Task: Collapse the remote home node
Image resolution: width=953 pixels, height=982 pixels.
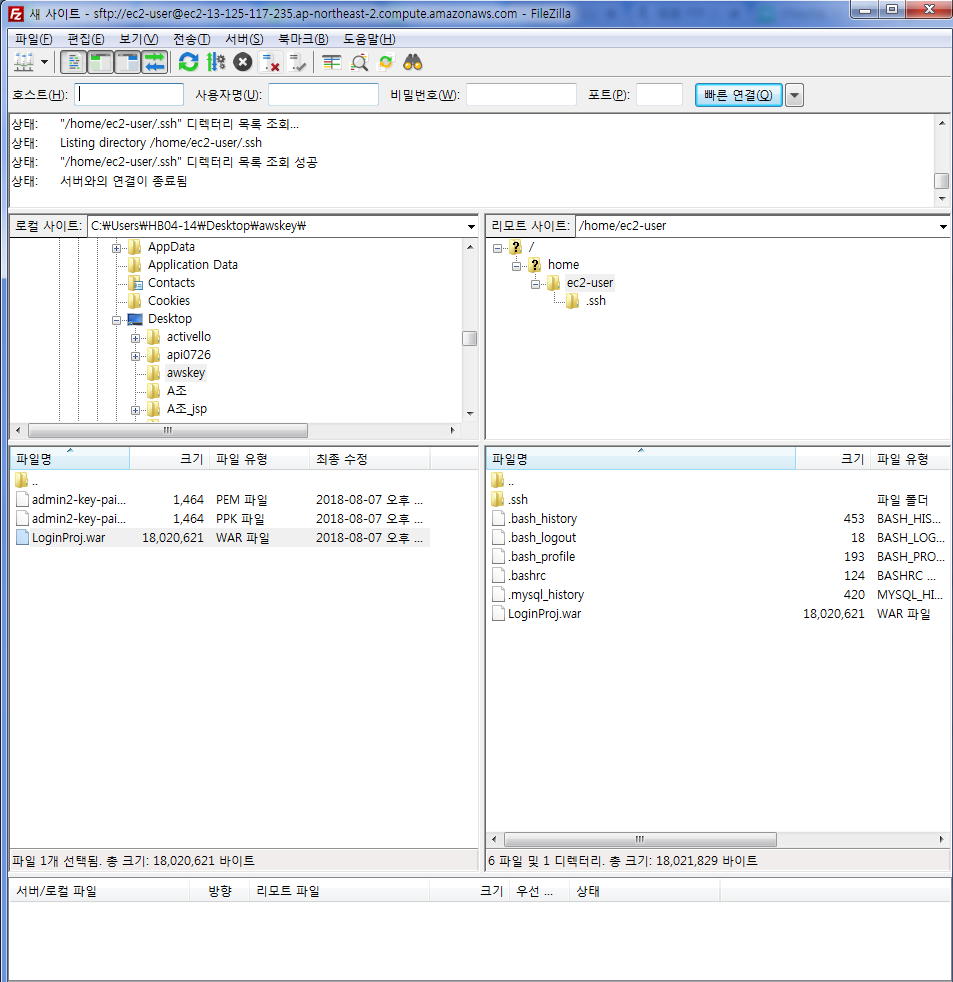Action: [516, 266]
